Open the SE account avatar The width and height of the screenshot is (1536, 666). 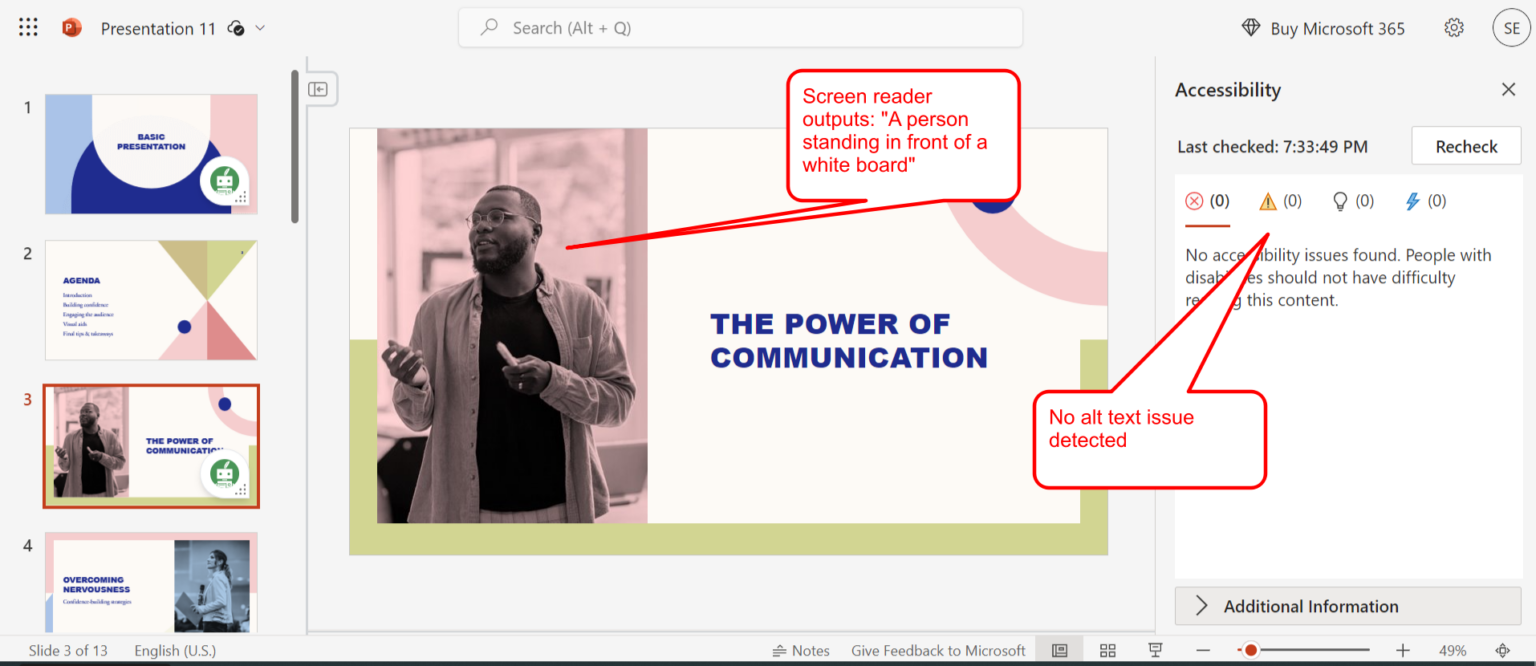click(x=1510, y=27)
